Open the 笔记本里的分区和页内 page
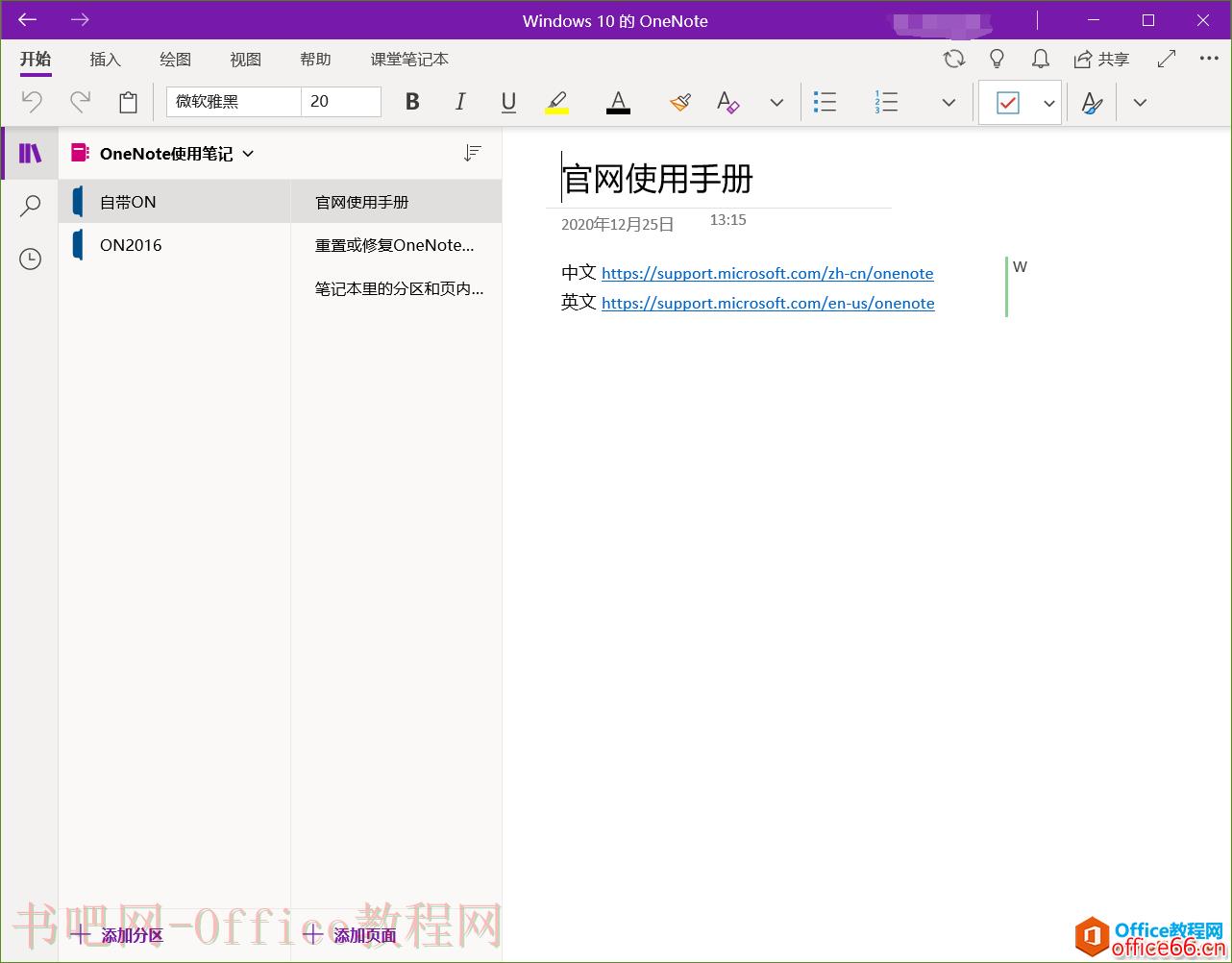Screen dimensions: 1232x963 [x=396, y=288]
